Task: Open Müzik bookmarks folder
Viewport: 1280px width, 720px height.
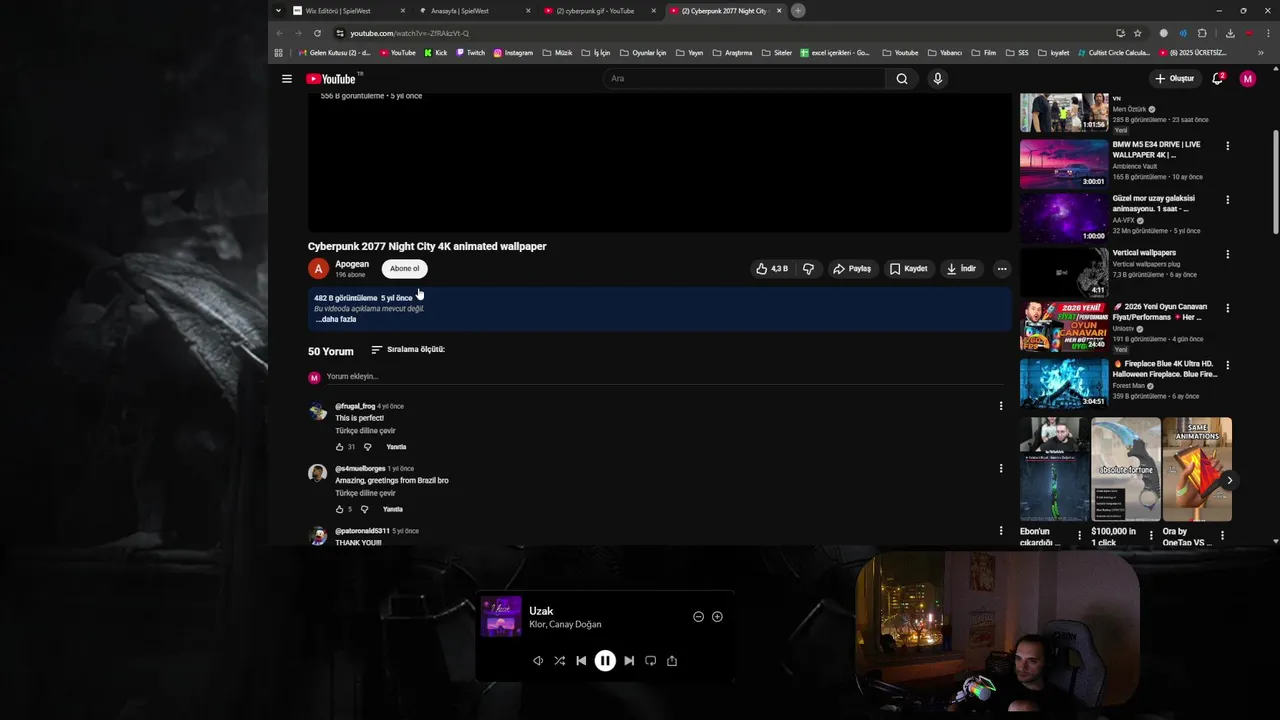Action: tap(556, 53)
